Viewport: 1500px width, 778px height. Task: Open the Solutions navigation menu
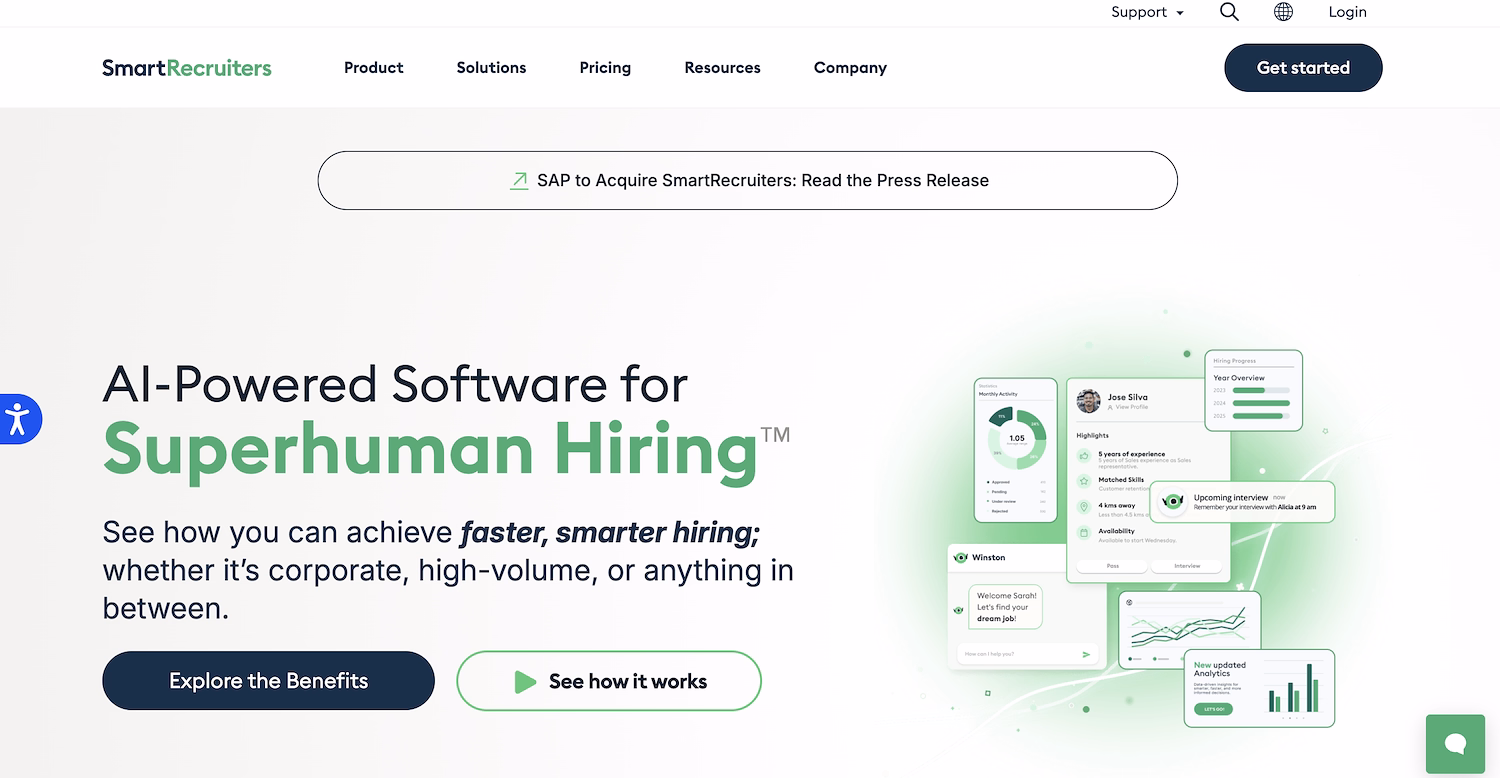point(491,67)
